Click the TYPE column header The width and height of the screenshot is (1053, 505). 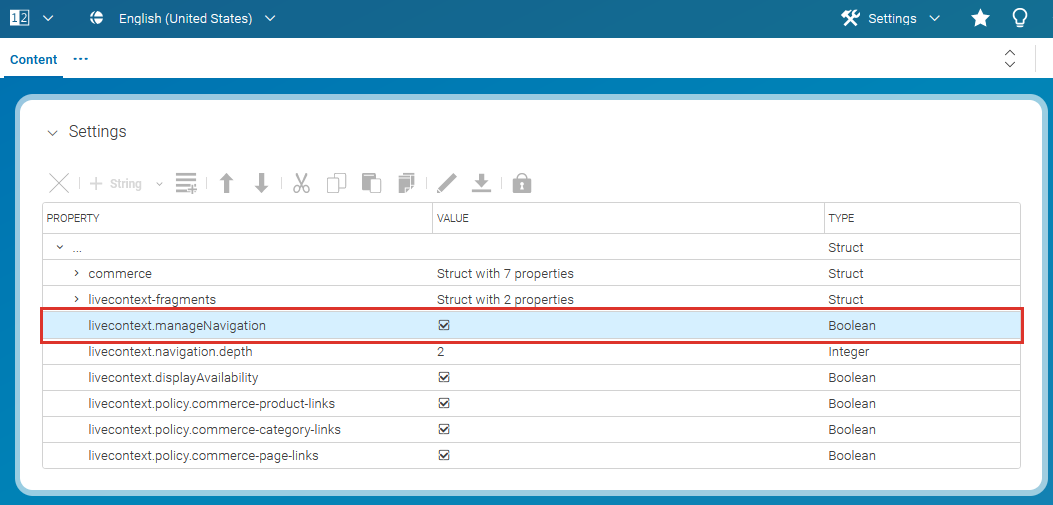pos(923,218)
